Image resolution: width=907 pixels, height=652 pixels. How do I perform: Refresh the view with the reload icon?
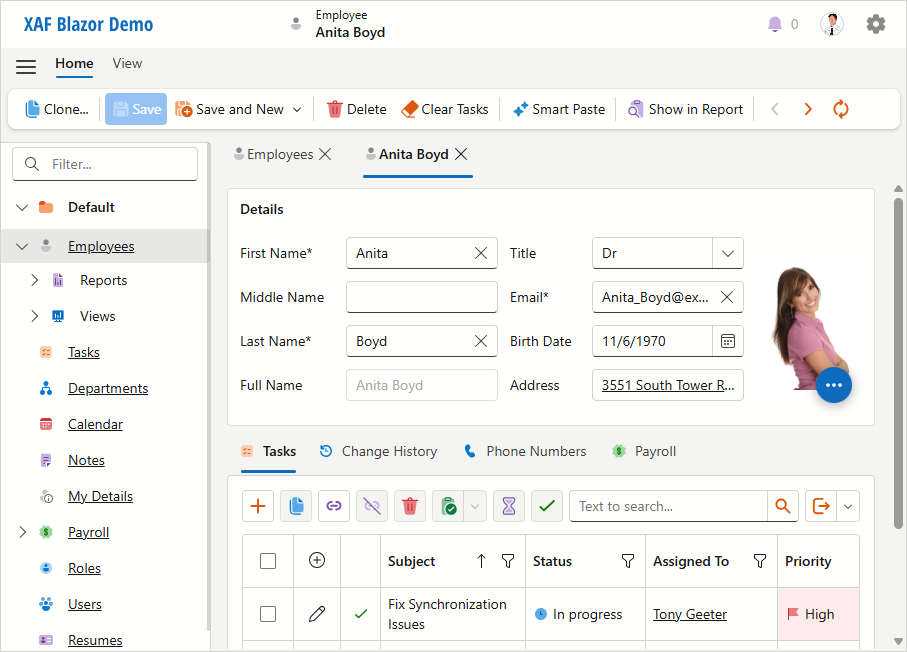[840, 109]
